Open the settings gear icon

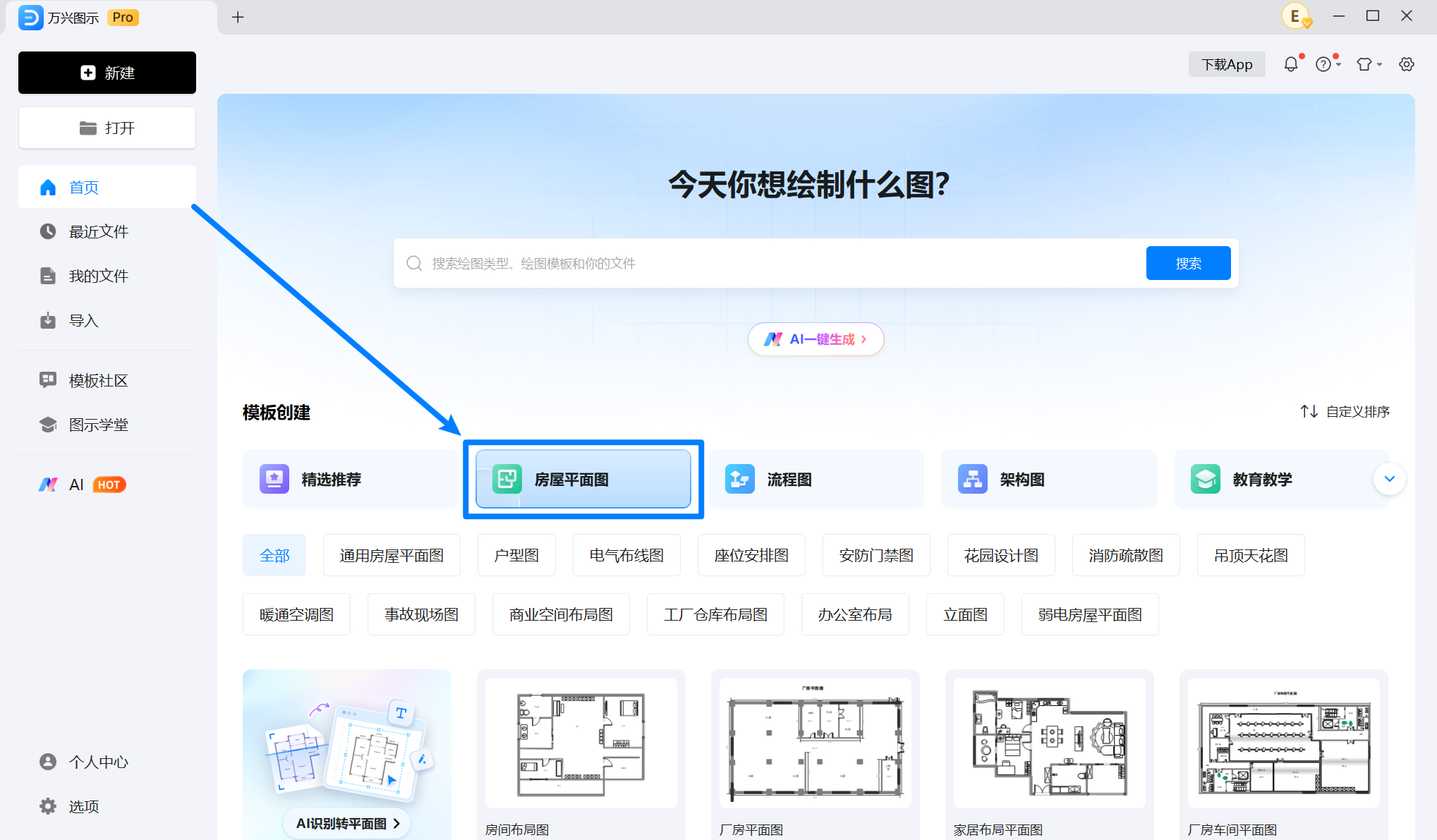[x=1407, y=64]
